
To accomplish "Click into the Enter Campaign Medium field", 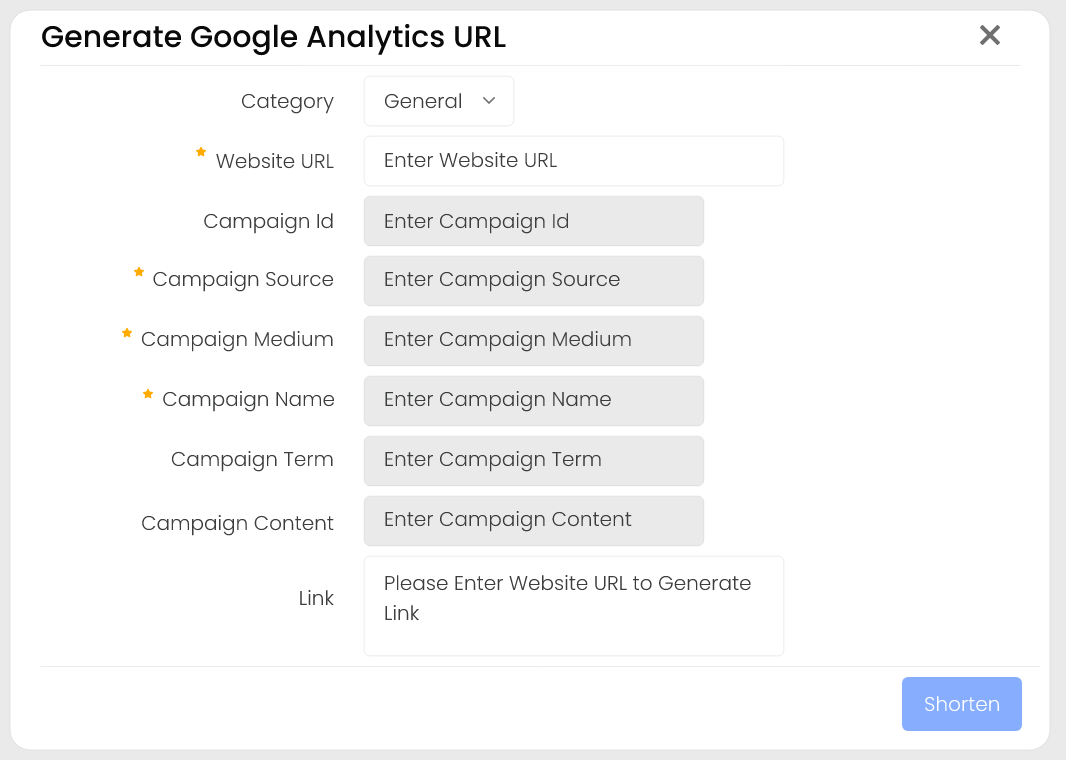I will point(533,340).
